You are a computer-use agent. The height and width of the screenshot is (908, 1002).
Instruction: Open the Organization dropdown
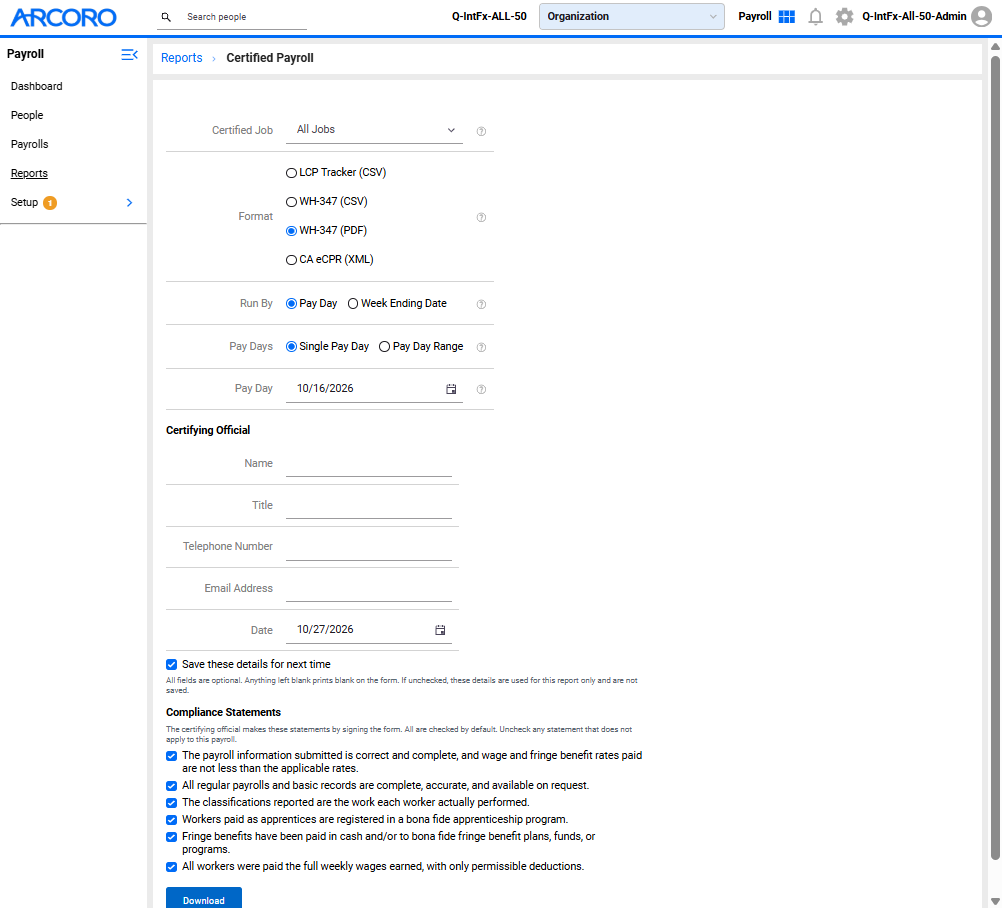(631, 17)
